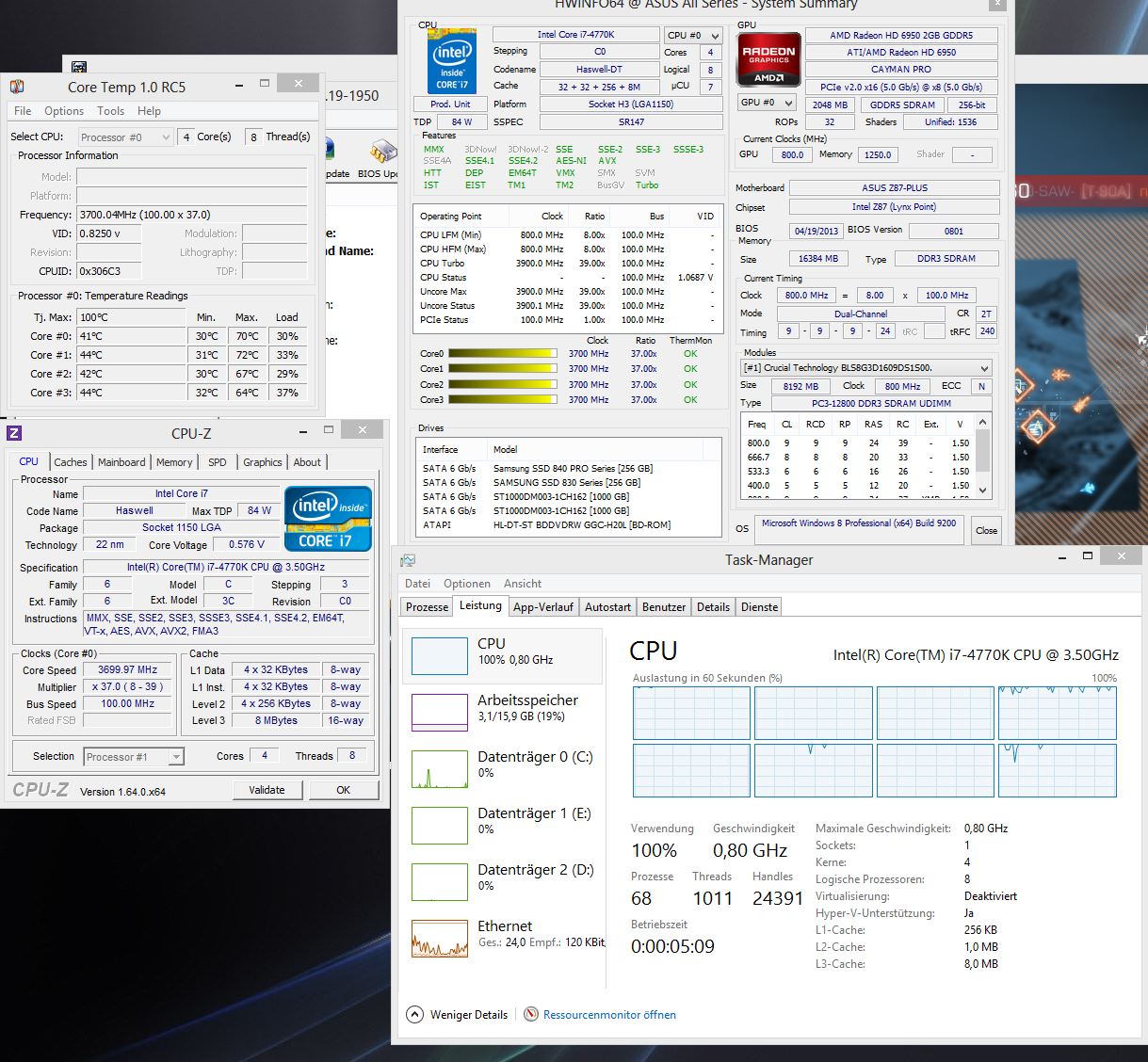Click the Core0 clock bar in HWiNFO64
The width and height of the screenshot is (1148, 1062).
point(502,354)
